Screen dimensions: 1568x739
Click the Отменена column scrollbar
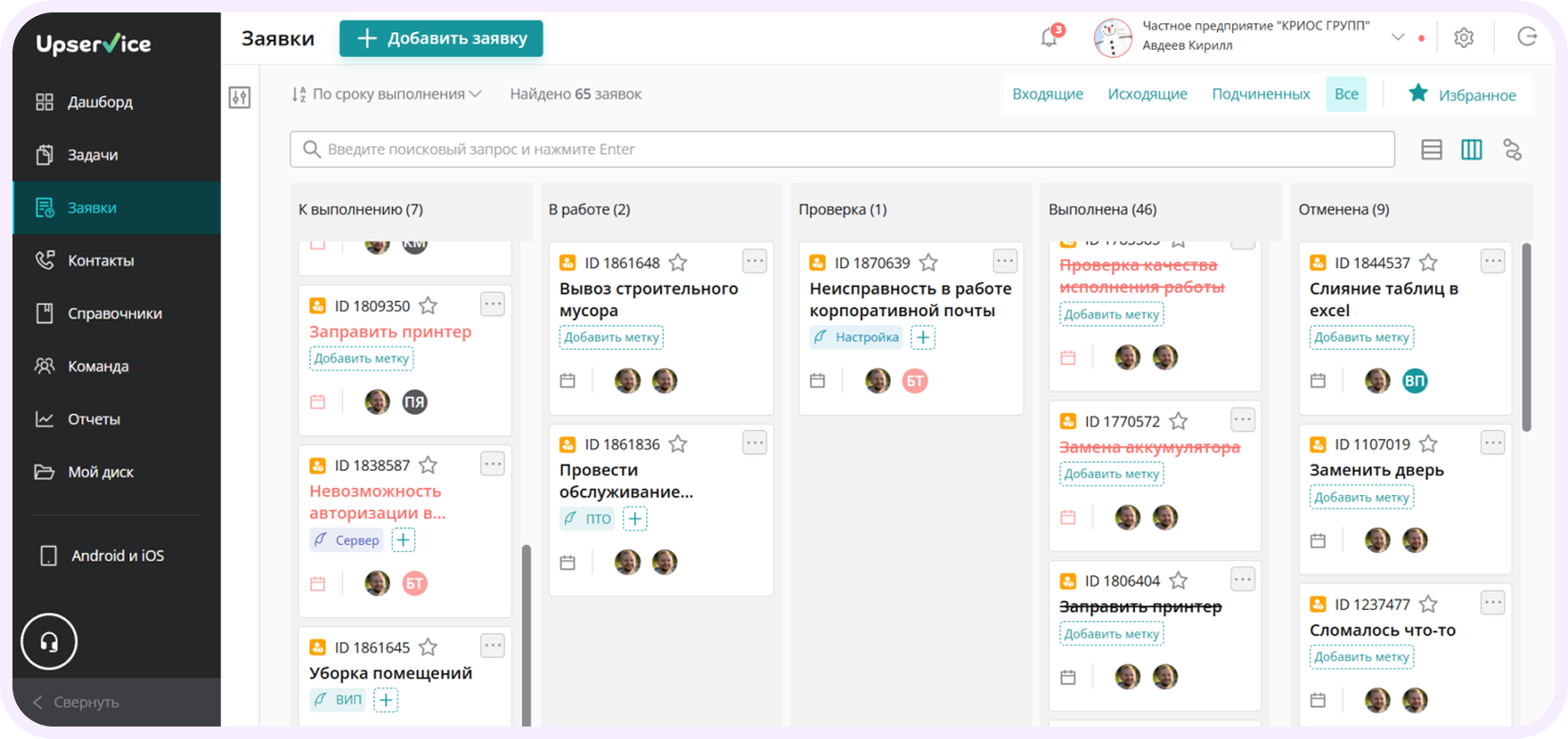[x=1526, y=337]
